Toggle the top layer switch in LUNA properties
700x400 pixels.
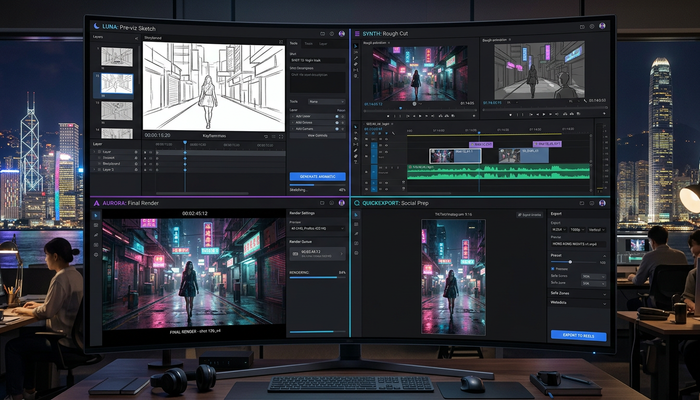click(x=337, y=116)
